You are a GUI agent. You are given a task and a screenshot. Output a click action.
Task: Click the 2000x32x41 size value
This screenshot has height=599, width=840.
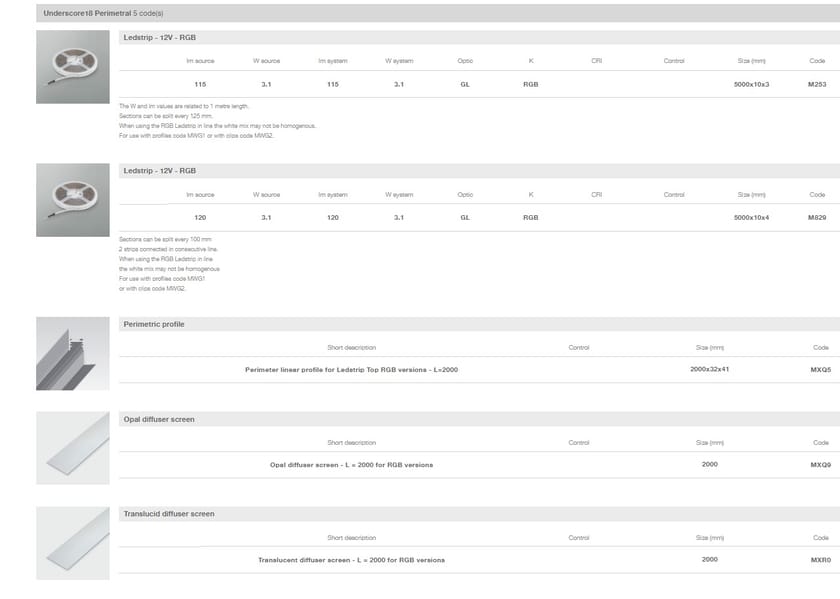pyautogui.click(x=709, y=370)
